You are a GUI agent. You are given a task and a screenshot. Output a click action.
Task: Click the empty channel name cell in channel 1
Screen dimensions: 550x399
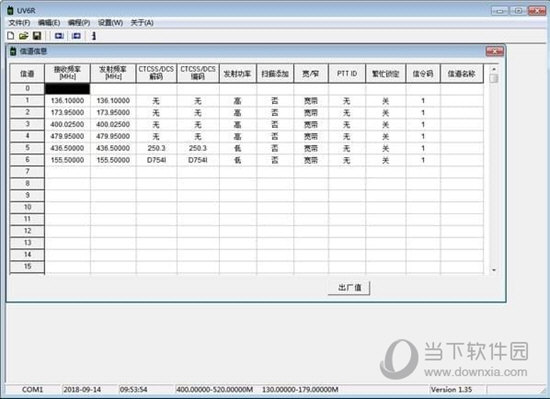click(x=462, y=101)
